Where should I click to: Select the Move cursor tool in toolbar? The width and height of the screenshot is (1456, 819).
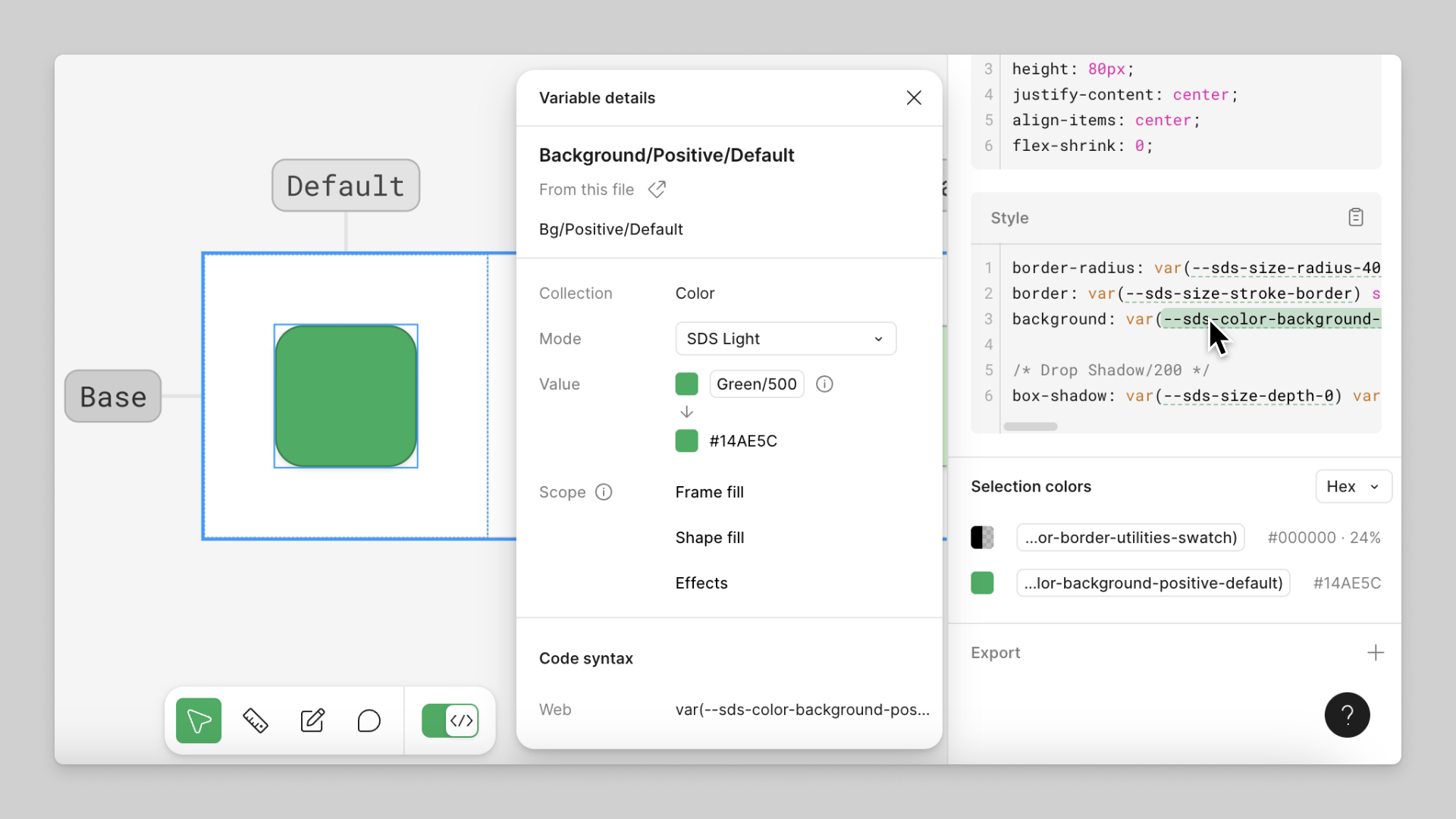click(x=199, y=720)
